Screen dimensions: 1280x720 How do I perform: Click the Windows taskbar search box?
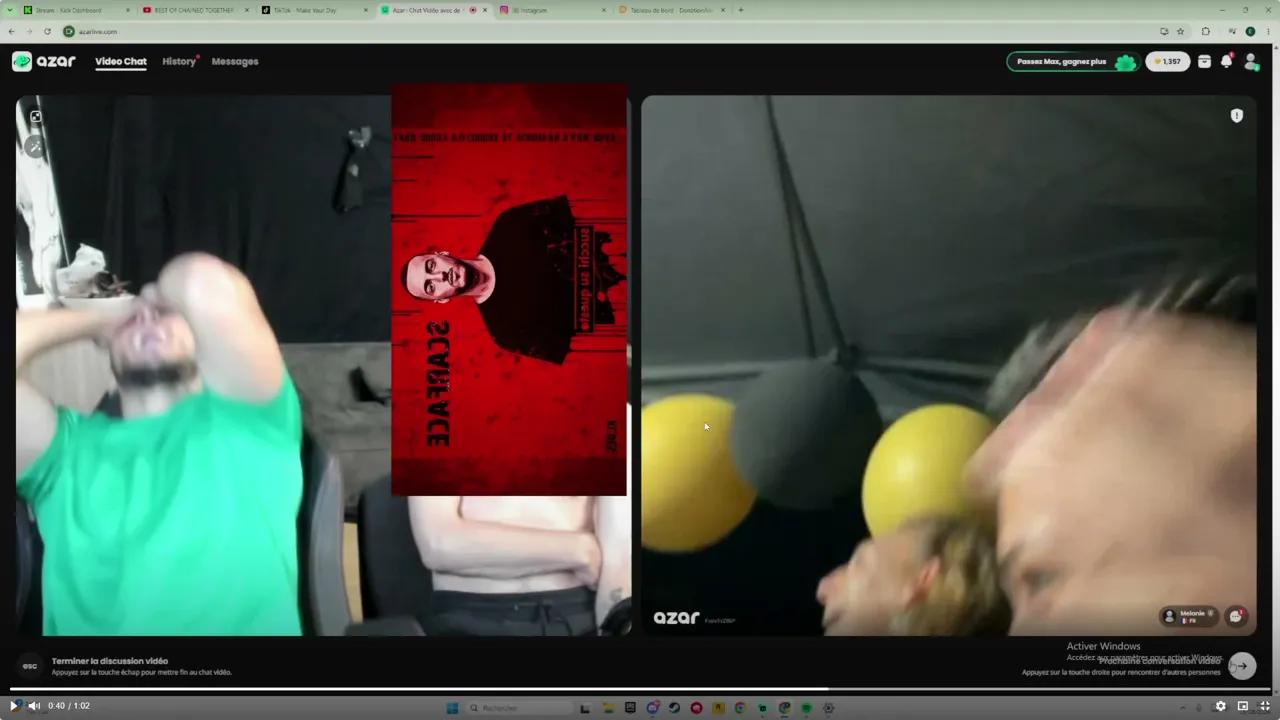pos(519,708)
